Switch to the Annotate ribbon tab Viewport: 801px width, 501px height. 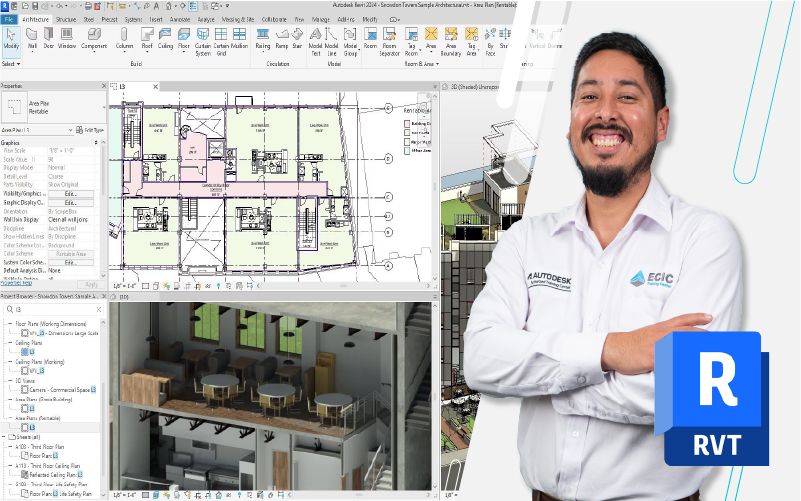coord(179,19)
